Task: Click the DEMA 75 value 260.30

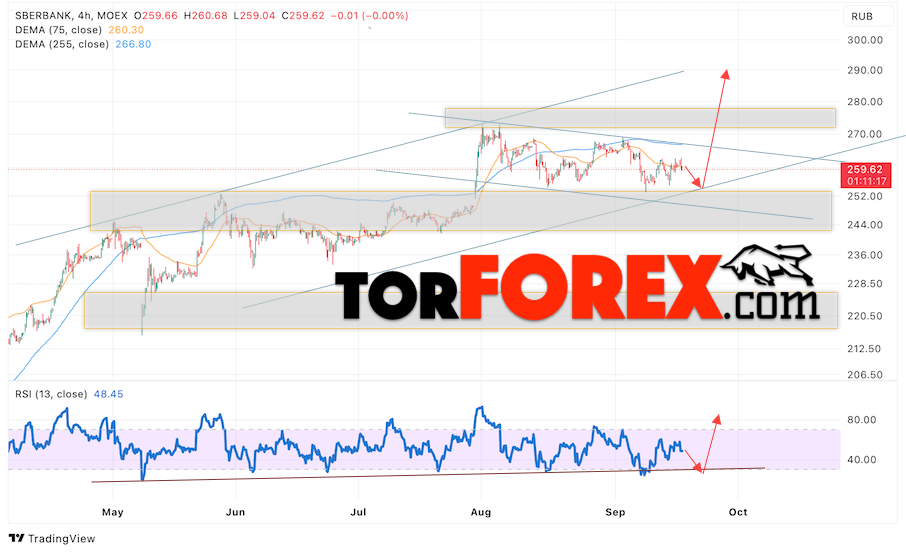Action: click(126, 30)
